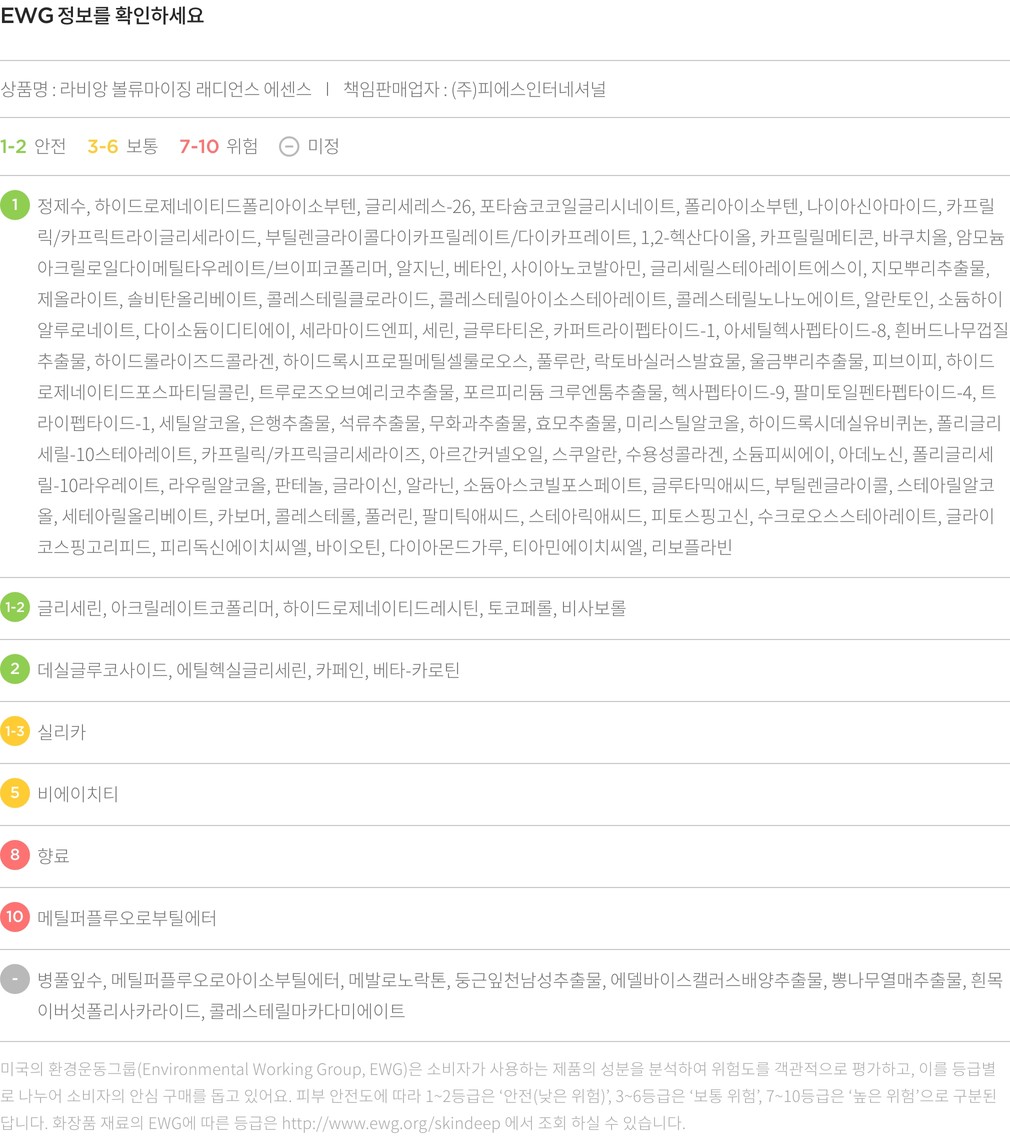Click the 향료 ingredient
This screenshot has width=1010, height=1139.
pos(53,856)
